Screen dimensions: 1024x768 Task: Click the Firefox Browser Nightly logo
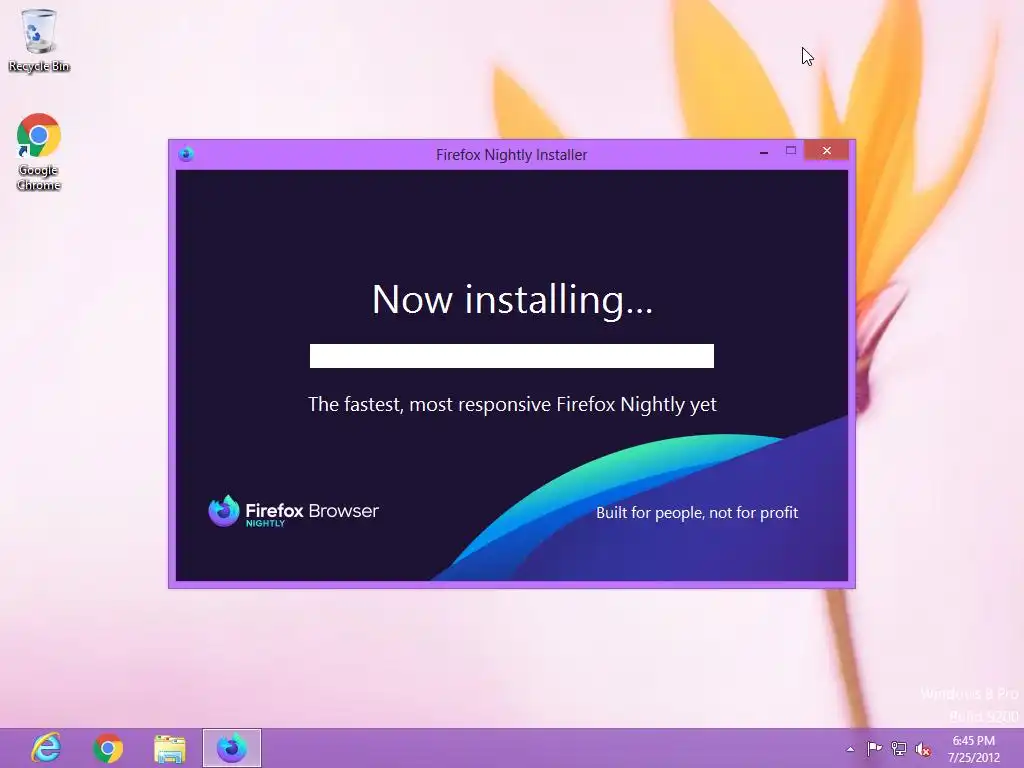point(293,511)
